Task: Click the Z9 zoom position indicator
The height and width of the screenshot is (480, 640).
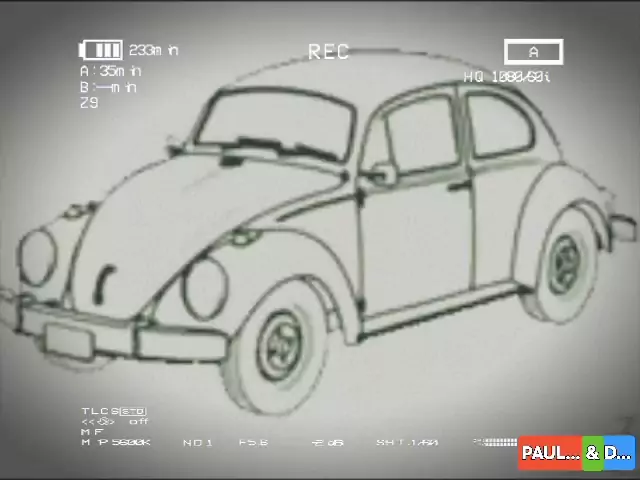Action: (89, 102)
